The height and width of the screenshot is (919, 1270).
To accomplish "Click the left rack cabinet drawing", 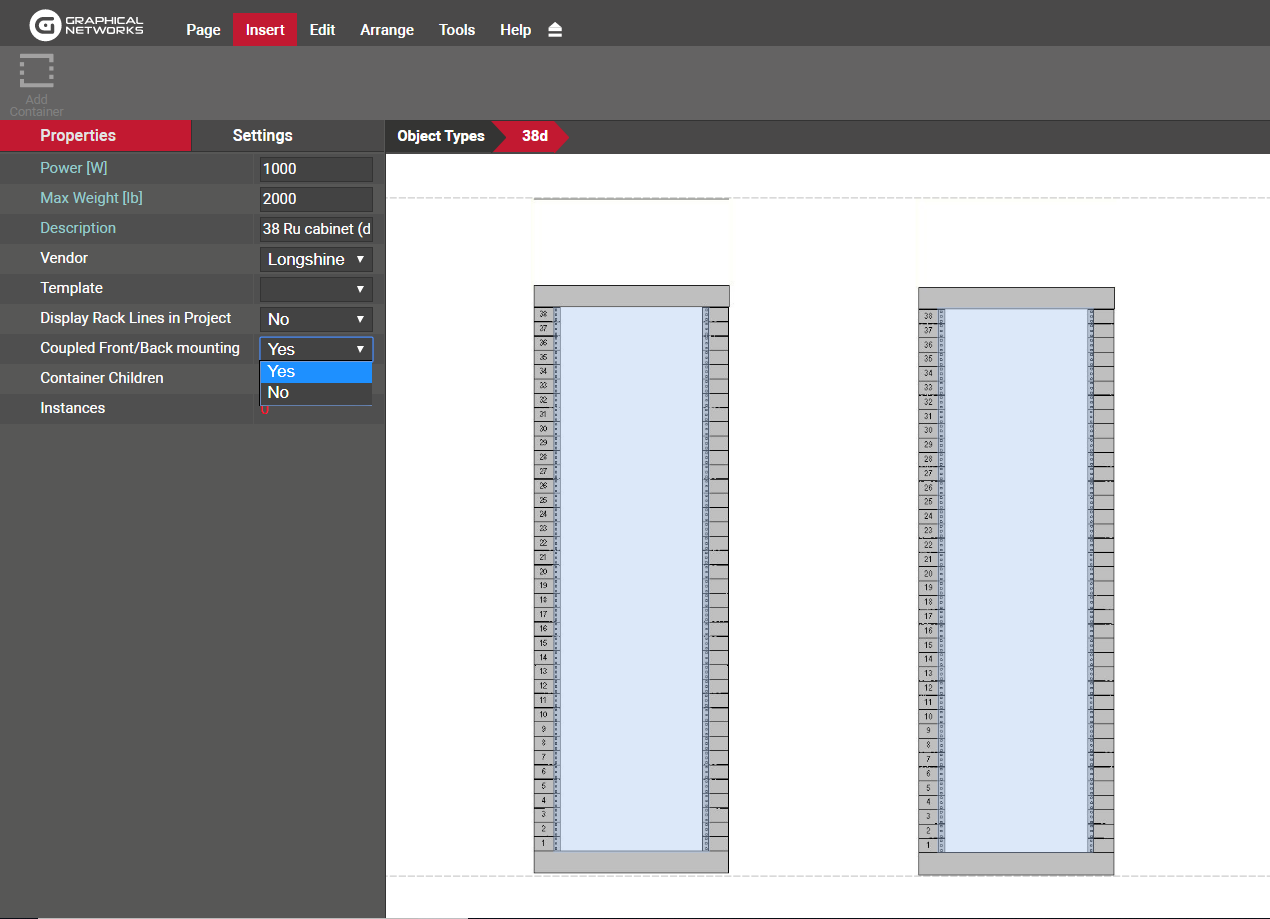I will pyautogui.click(x=631, y=578).
